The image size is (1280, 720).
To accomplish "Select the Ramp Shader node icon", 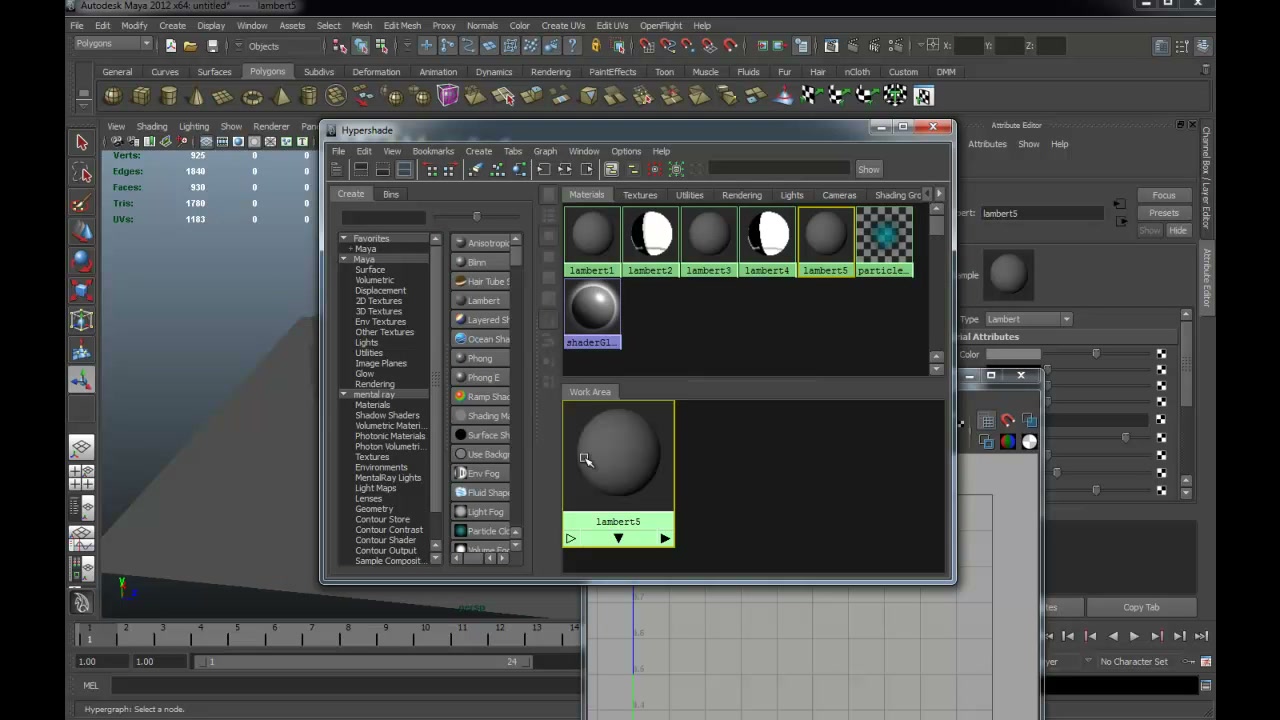I will click(460, 396).
